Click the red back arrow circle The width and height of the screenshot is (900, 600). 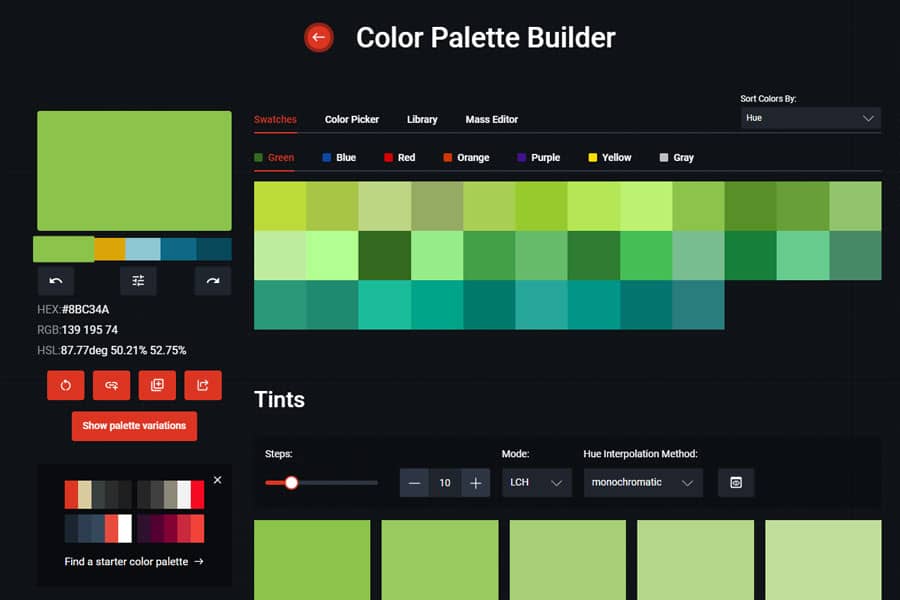coord(318,37)
